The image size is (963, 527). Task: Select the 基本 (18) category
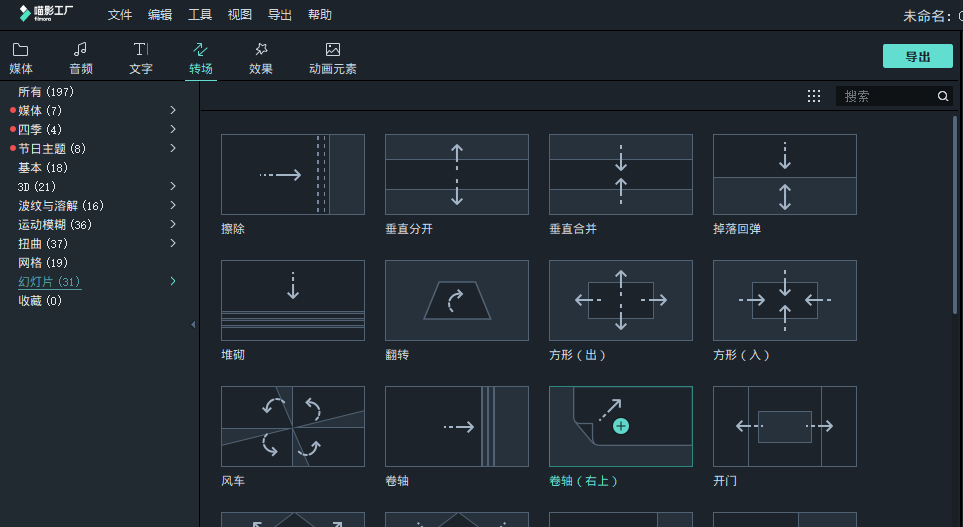point(43,168)
